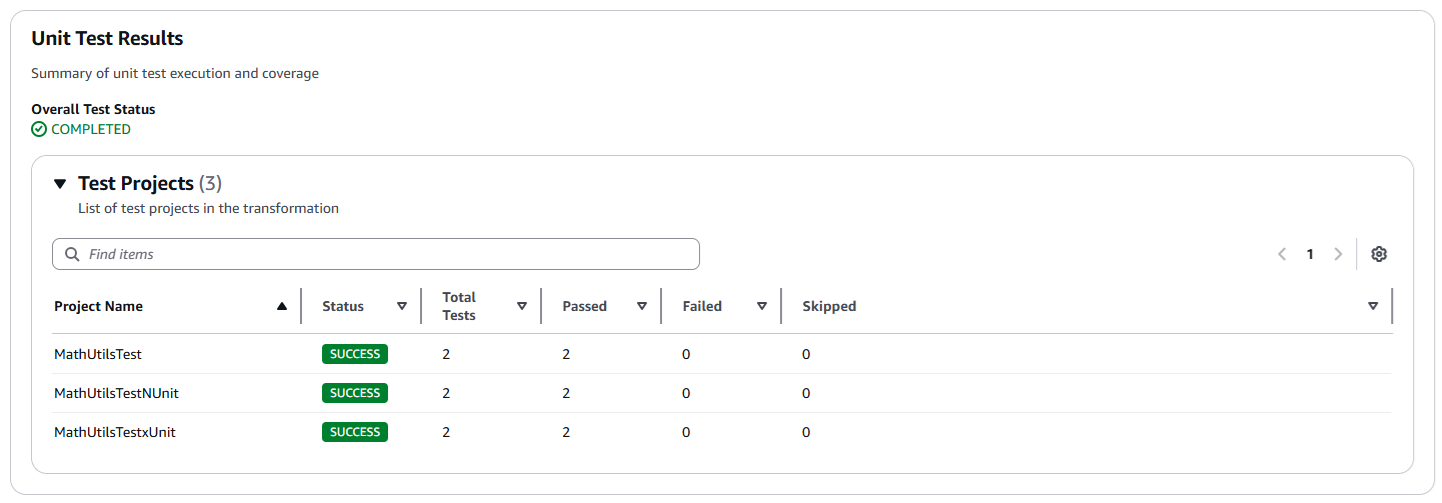Collapse the Test Projects section
1442x503 pixels.
pyautogui.click(x=60, y=184)
